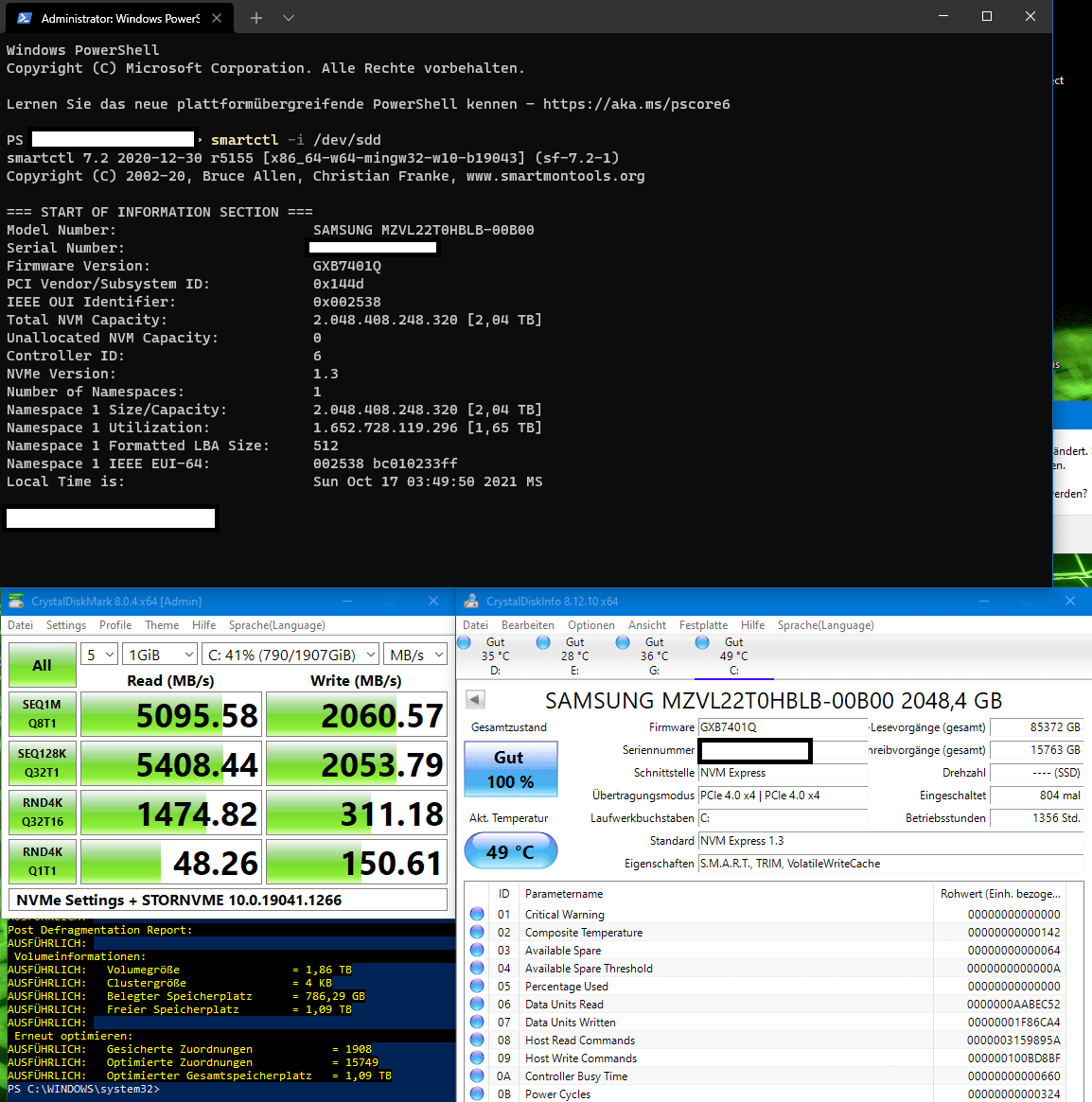This screenshot has width=1092, height=1102.
Task: Click the RND4K Q1T1 read result 48.26
Action: [x=171, y=863]
